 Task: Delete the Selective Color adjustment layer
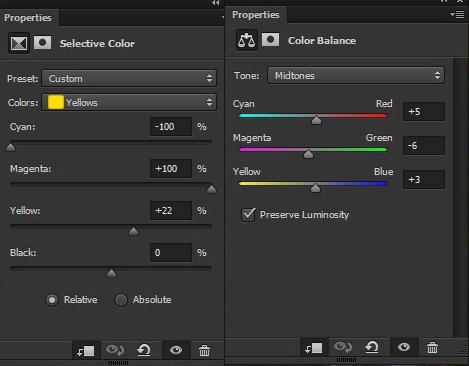click(204, 350)
